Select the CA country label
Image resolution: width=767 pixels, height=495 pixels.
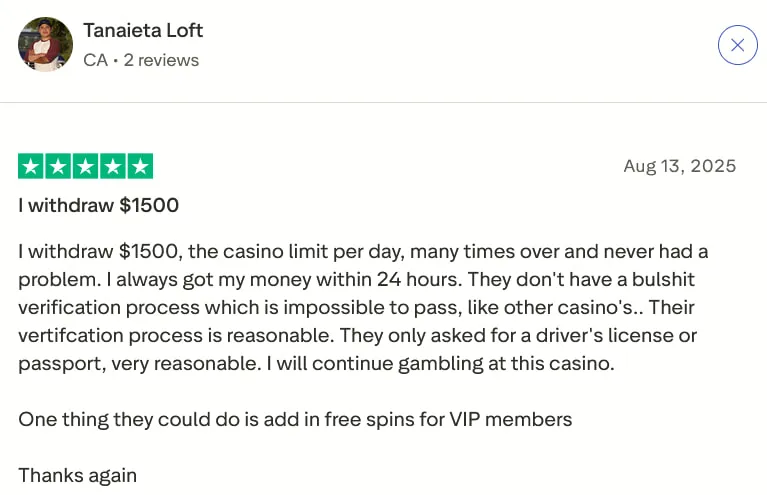(95, 60)
